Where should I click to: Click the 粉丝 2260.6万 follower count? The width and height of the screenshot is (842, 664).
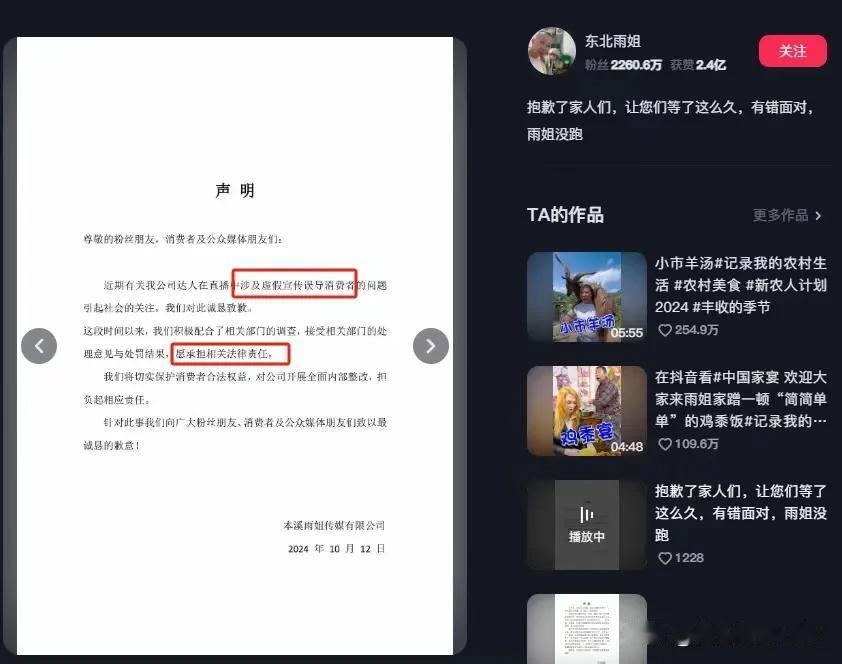point(623,65)
